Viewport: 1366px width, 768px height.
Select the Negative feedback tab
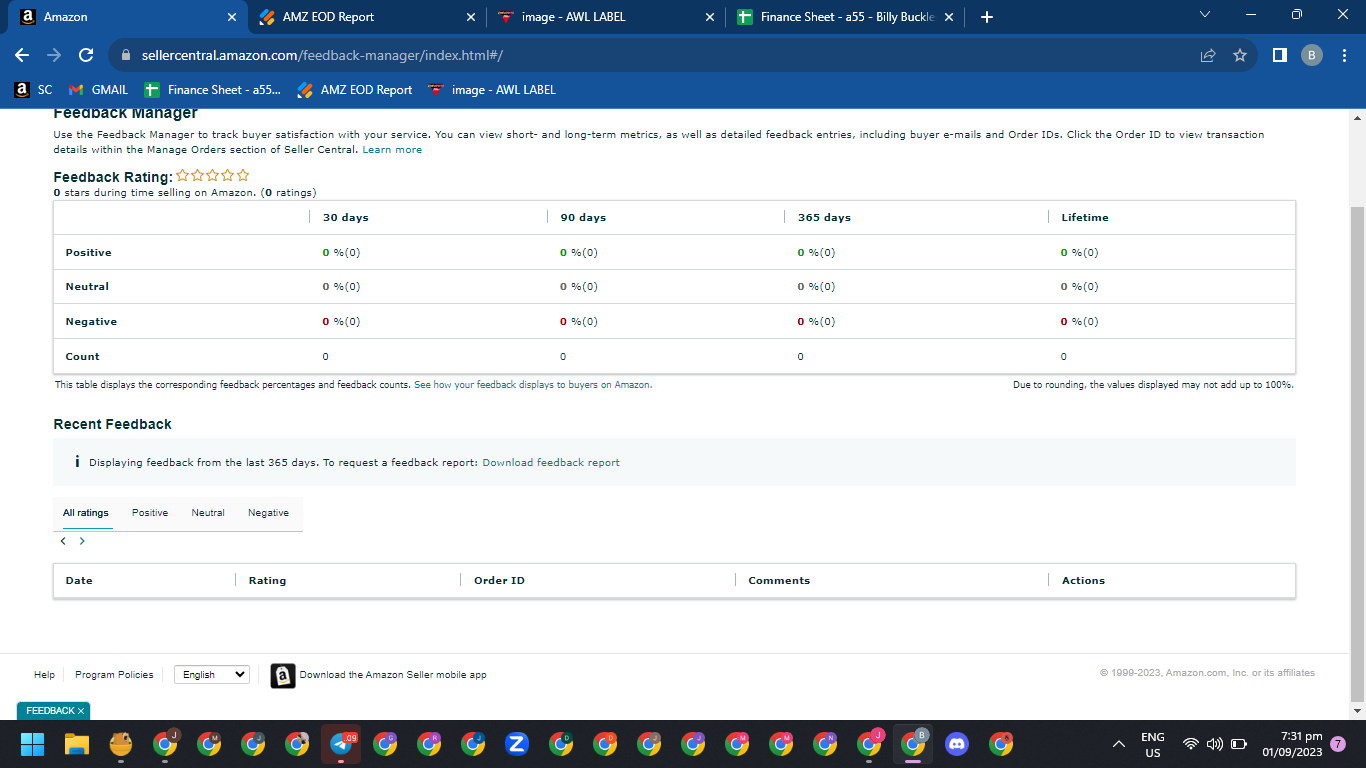click(x=269, y=513)
